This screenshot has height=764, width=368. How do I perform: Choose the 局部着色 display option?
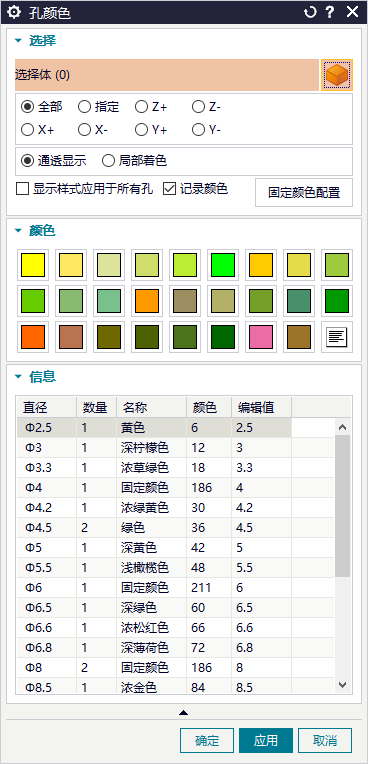pyautogui.click(x=108, y=161)
